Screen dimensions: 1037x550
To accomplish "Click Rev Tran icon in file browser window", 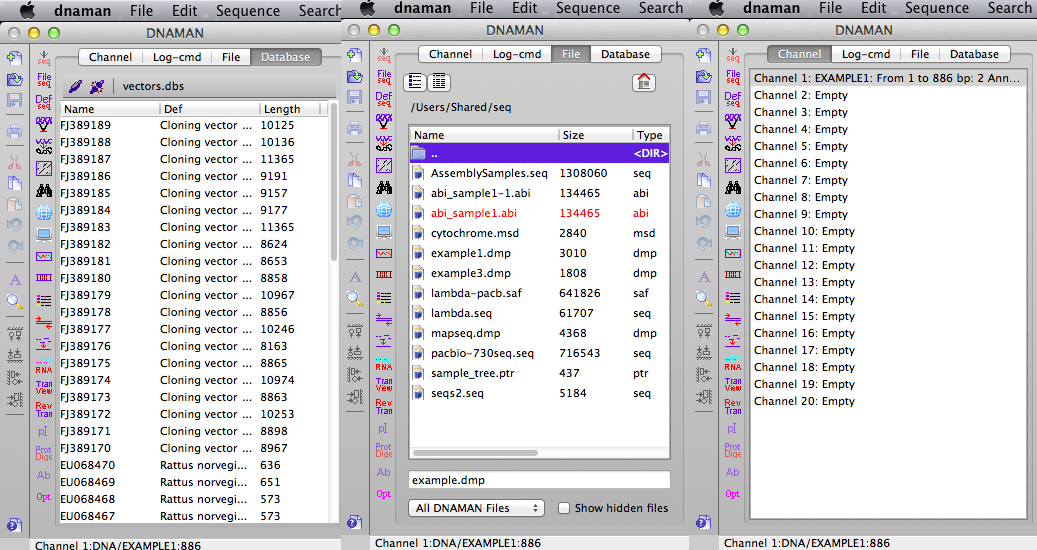I will pyautogui.click(x=384, y=406).
